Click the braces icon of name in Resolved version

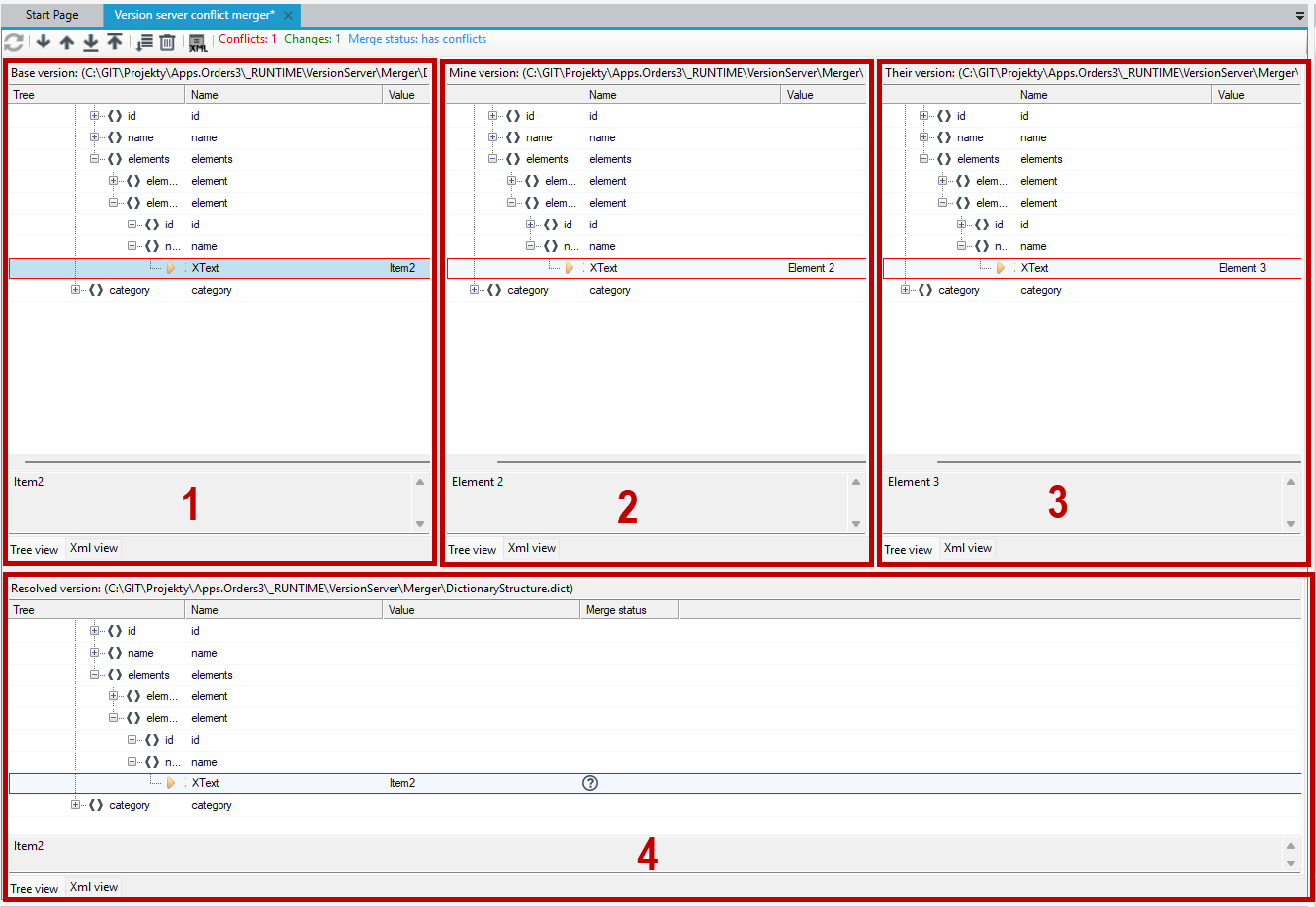tap(115, 653)
